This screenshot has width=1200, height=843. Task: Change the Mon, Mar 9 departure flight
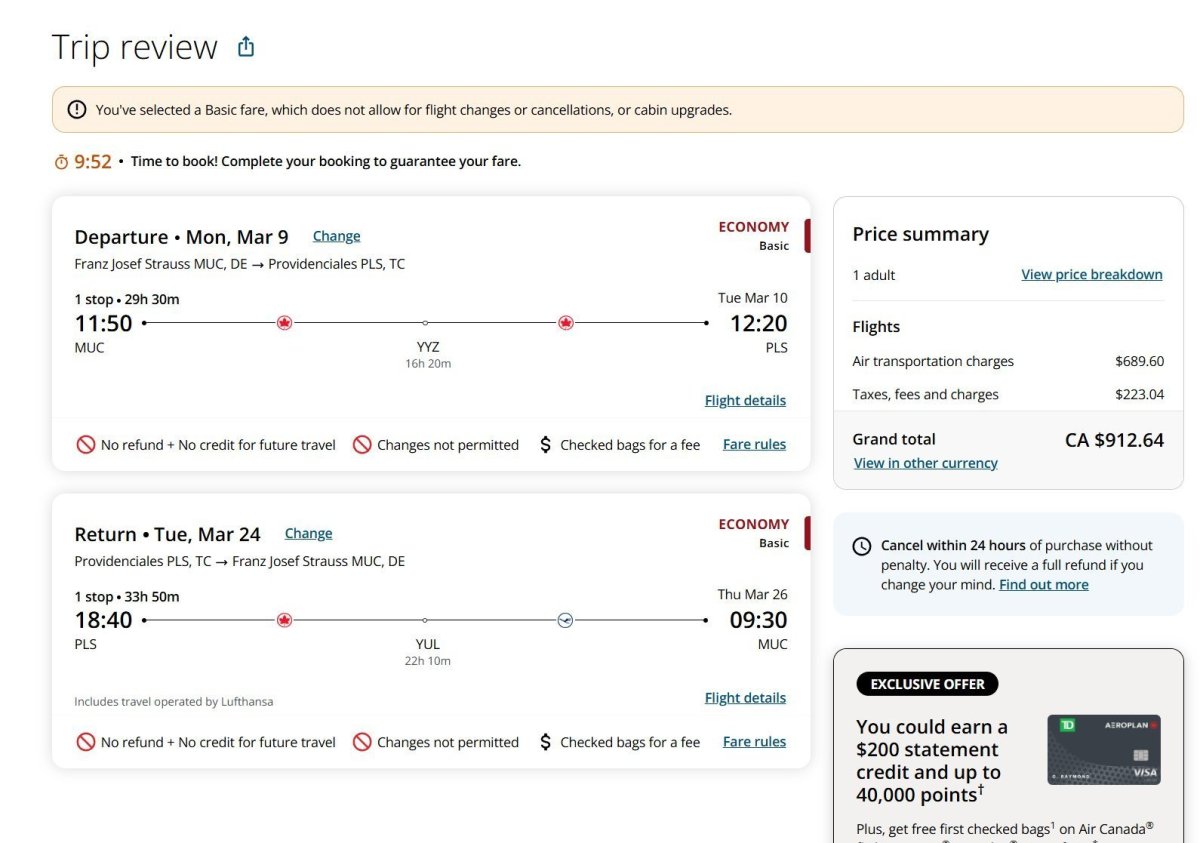coord(336,236)
